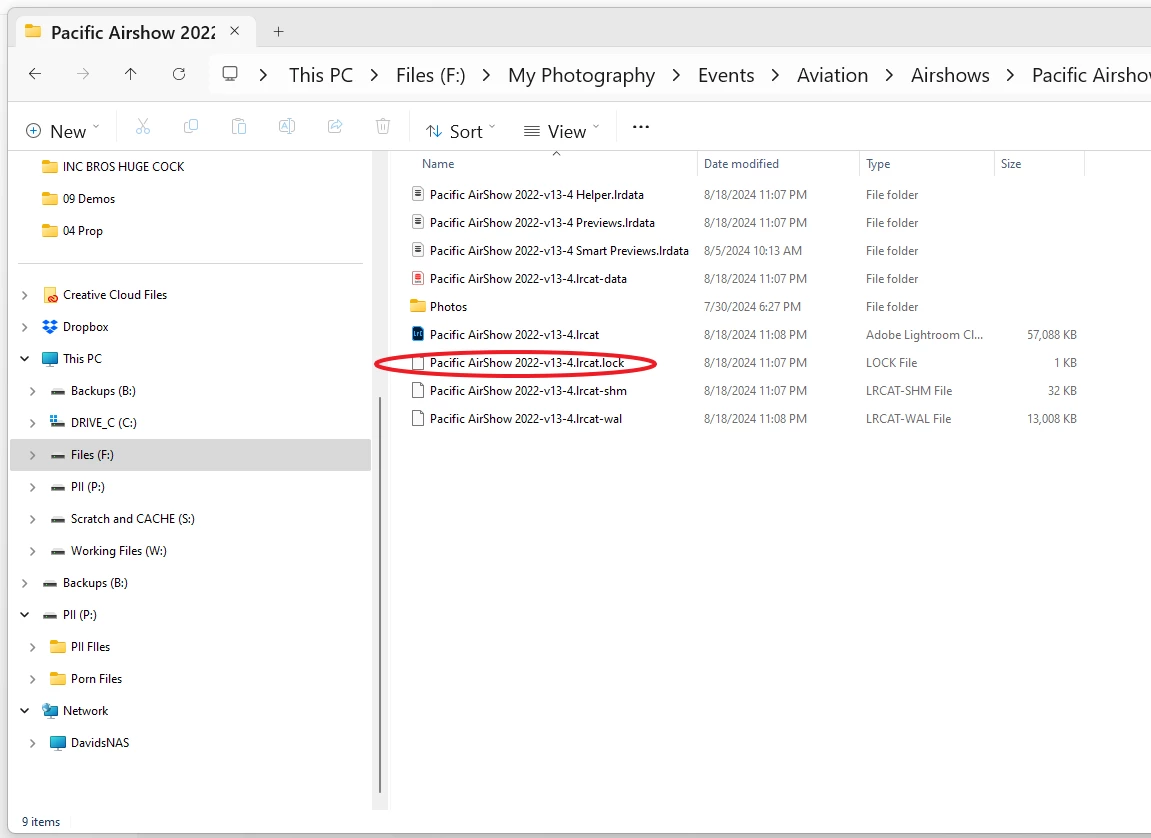Click the Smart Previews.lrdata file icon
Screen dimensions: 1151x838
[418, 250]
